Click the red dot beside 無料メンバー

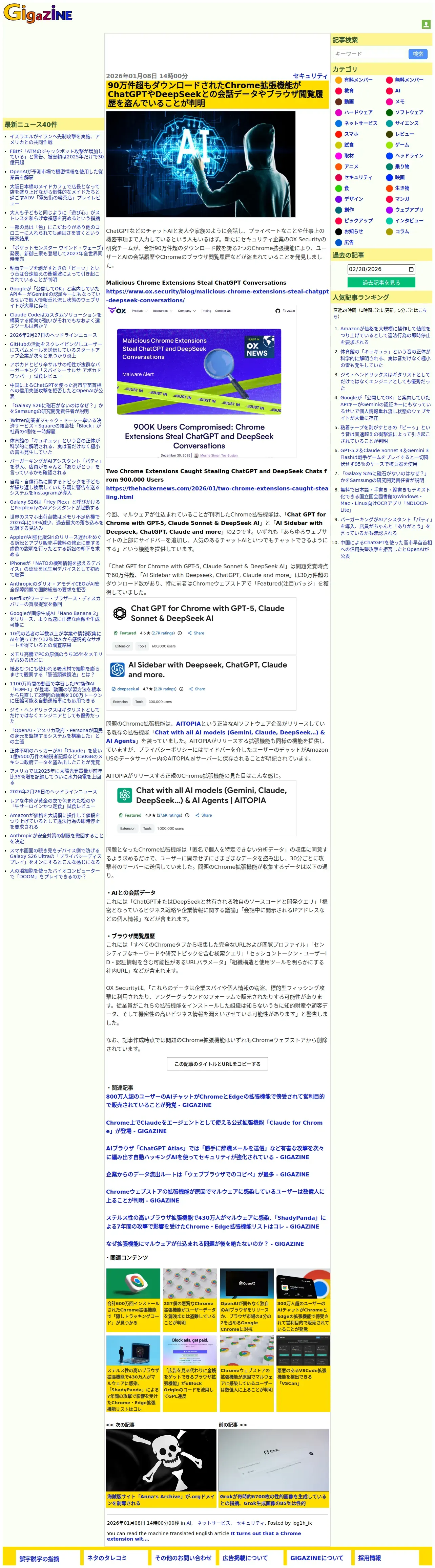click(x=389, y=80)
